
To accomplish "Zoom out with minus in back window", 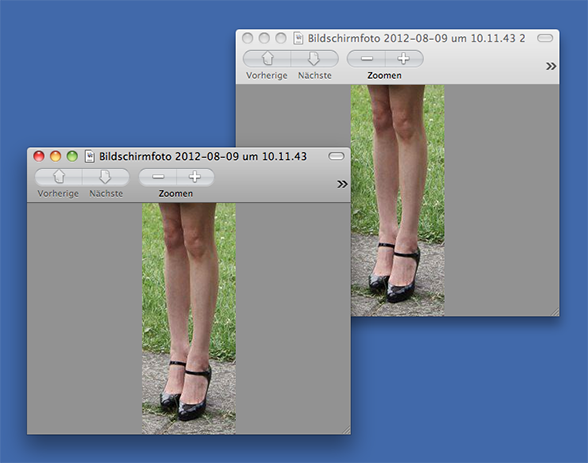I will click(x=366, y=59).
